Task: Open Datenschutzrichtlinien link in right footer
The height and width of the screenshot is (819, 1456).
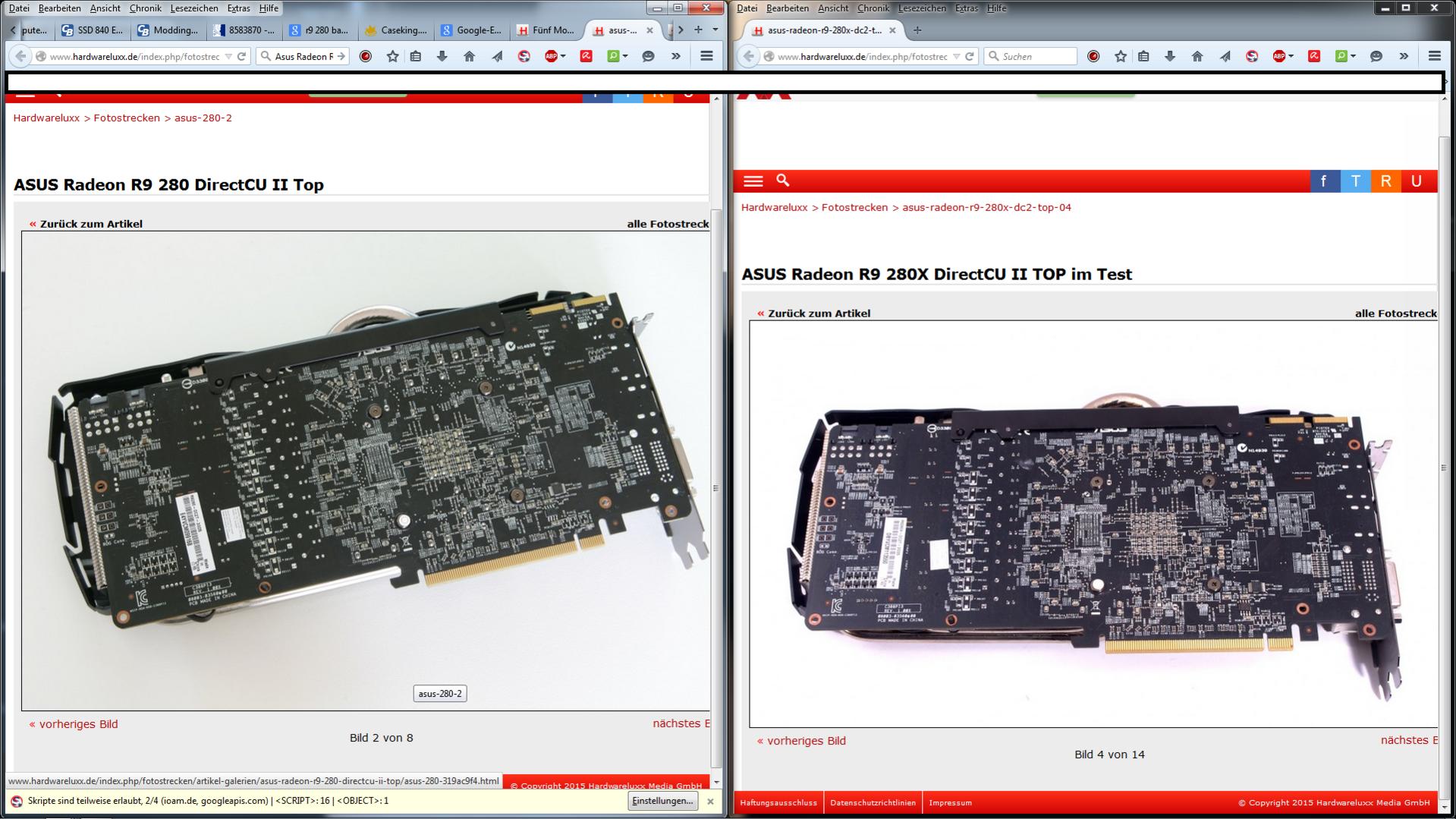Action: (x=873, y=802)
